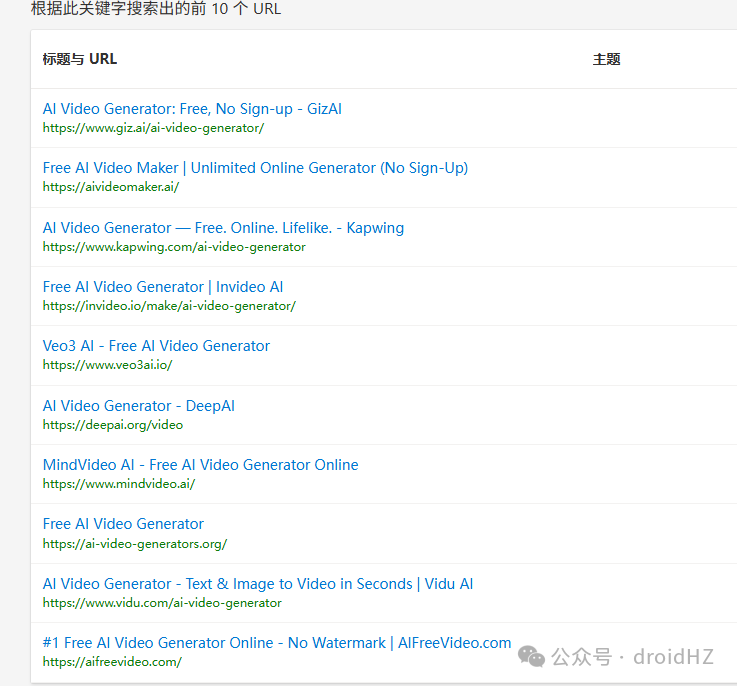
Task: Click the invideo.io/make/ai-video-generator URL
Action: tap(169, 306)
